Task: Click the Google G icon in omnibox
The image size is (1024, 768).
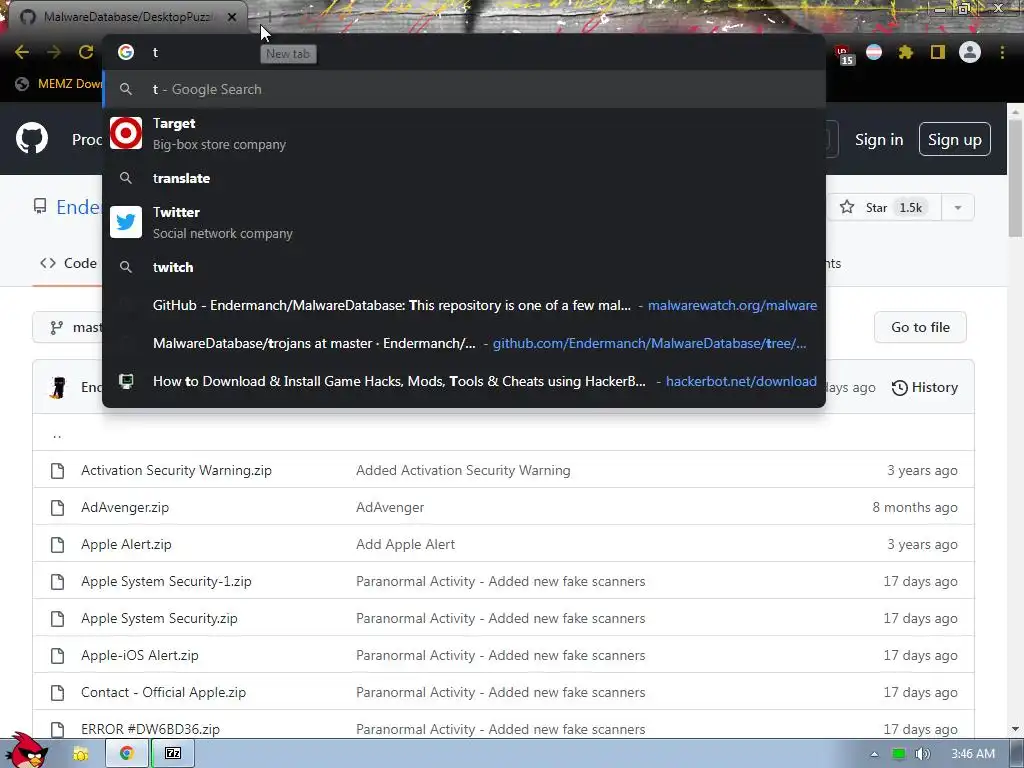Action: coord(126,52)
